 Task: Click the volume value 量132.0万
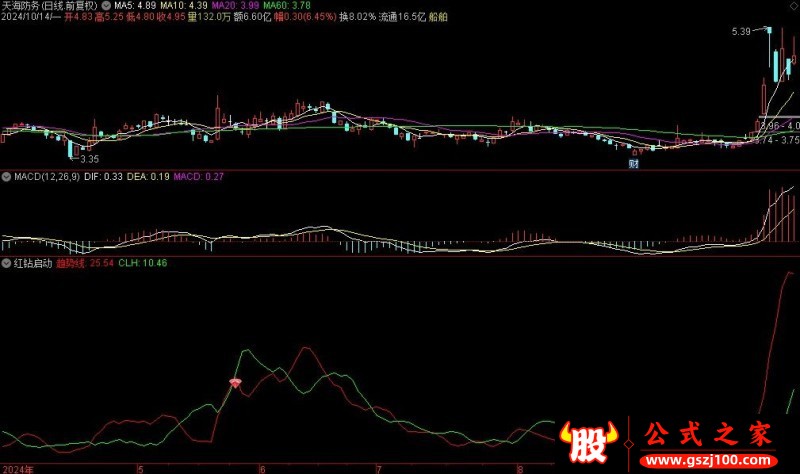(x=209, y=17)
